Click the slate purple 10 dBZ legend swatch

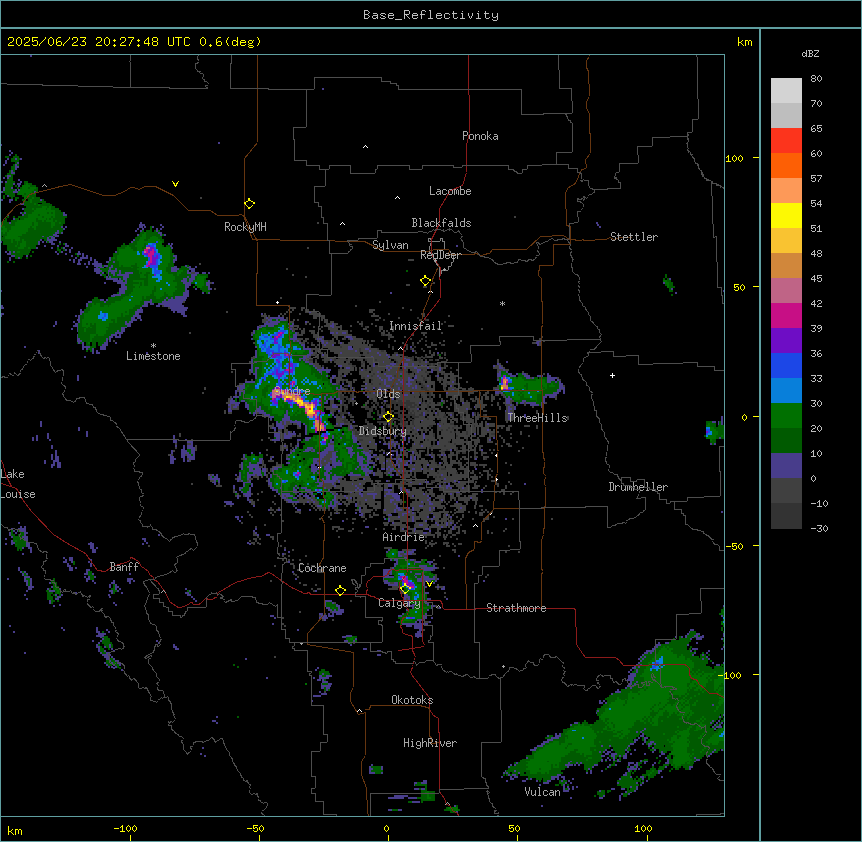click(x=786, y=466)
